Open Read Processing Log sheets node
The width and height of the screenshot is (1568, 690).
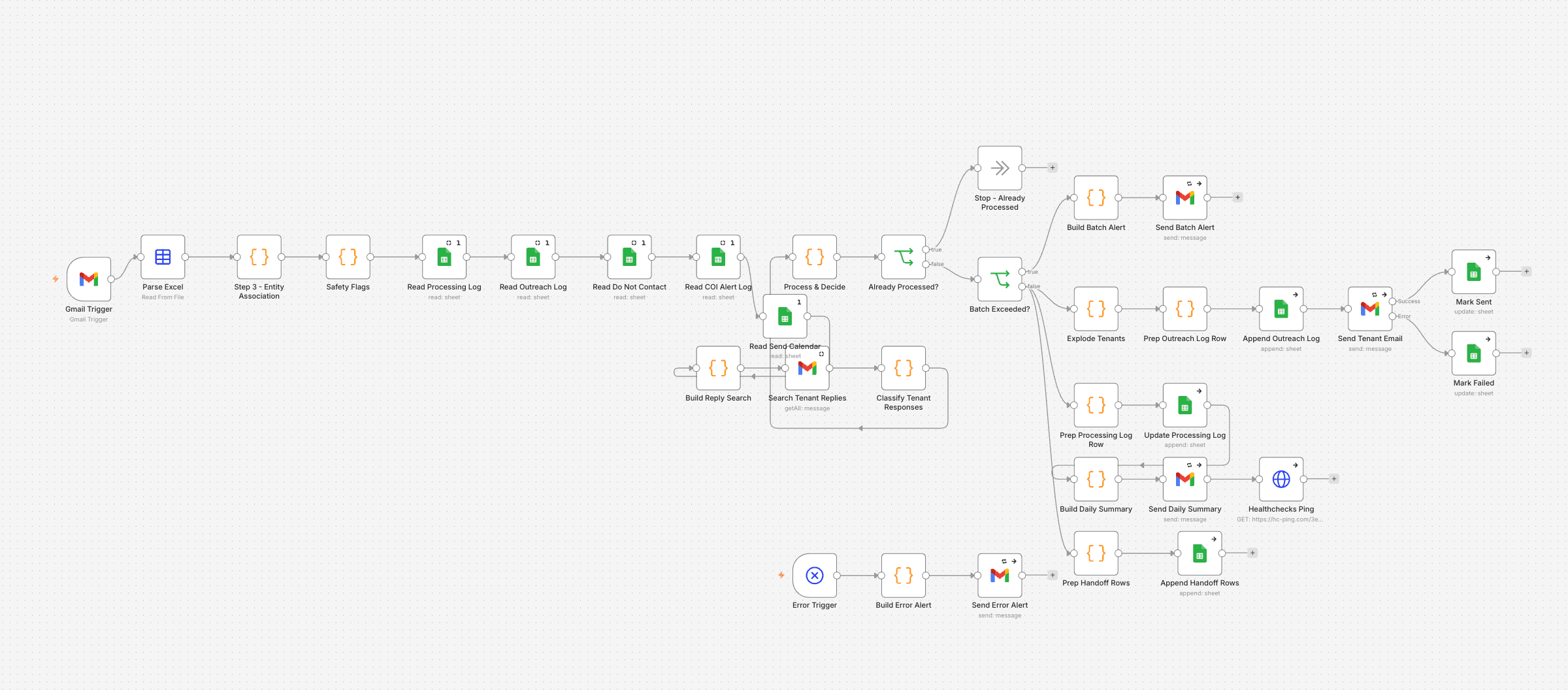coord(444,257)
